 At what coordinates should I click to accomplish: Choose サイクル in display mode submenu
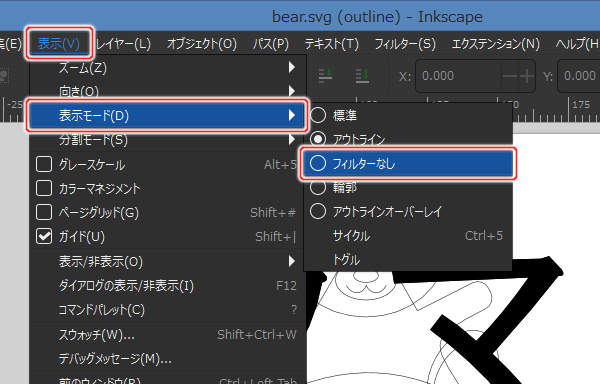[408, 236]
